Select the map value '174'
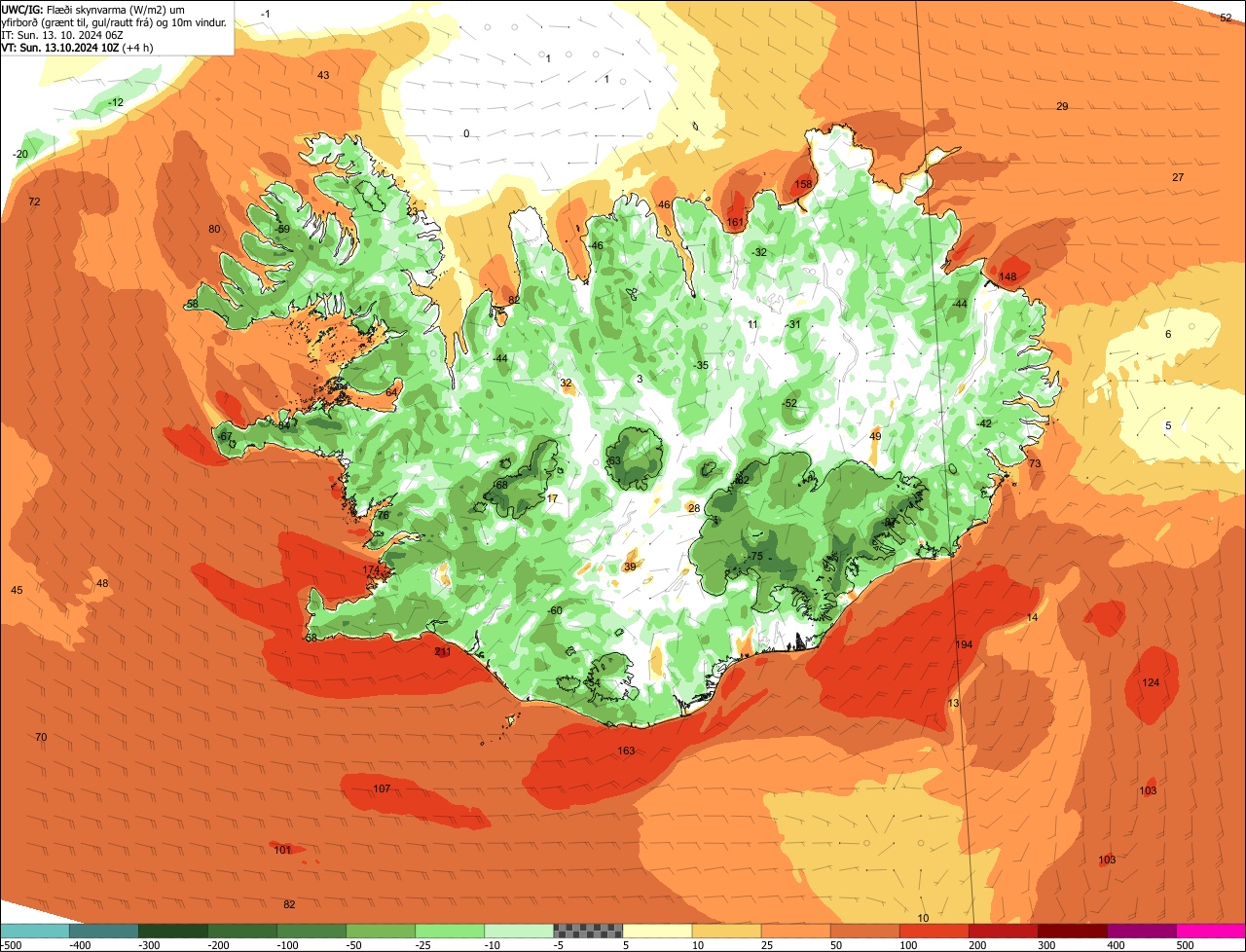The height and width of the screenshot is (952, 1246). [x=371, y=569]
